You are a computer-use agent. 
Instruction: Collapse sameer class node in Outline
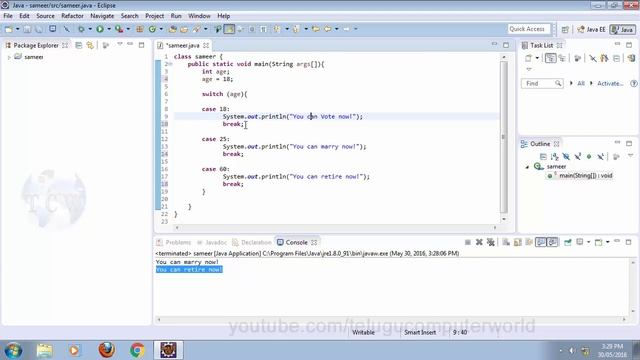coord(527,167)
